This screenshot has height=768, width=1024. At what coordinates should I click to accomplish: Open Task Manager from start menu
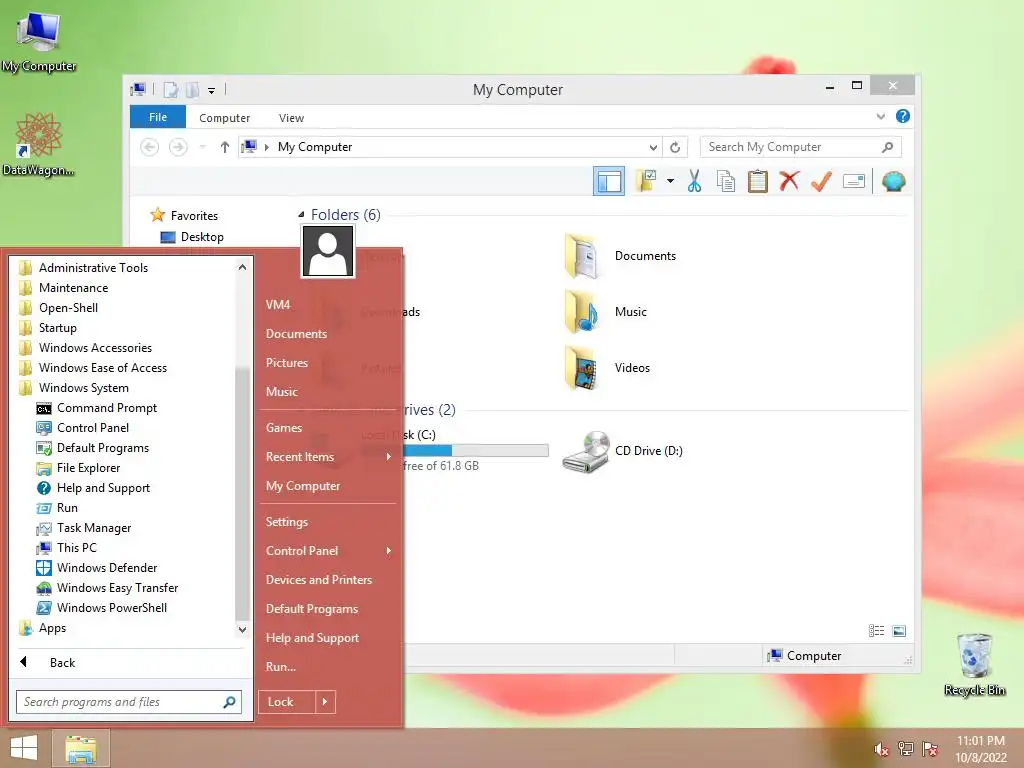point(93,528)
